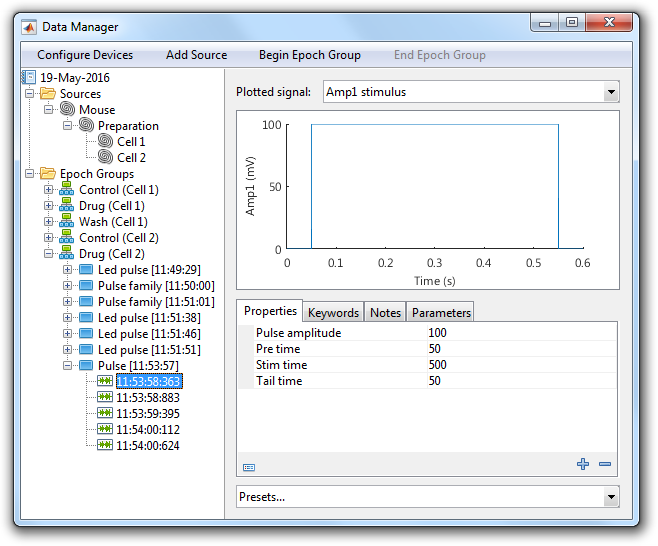The image size is (658, 546).
Task: Expand Pulse family [11:50:00] block
Action: [67, 286]
